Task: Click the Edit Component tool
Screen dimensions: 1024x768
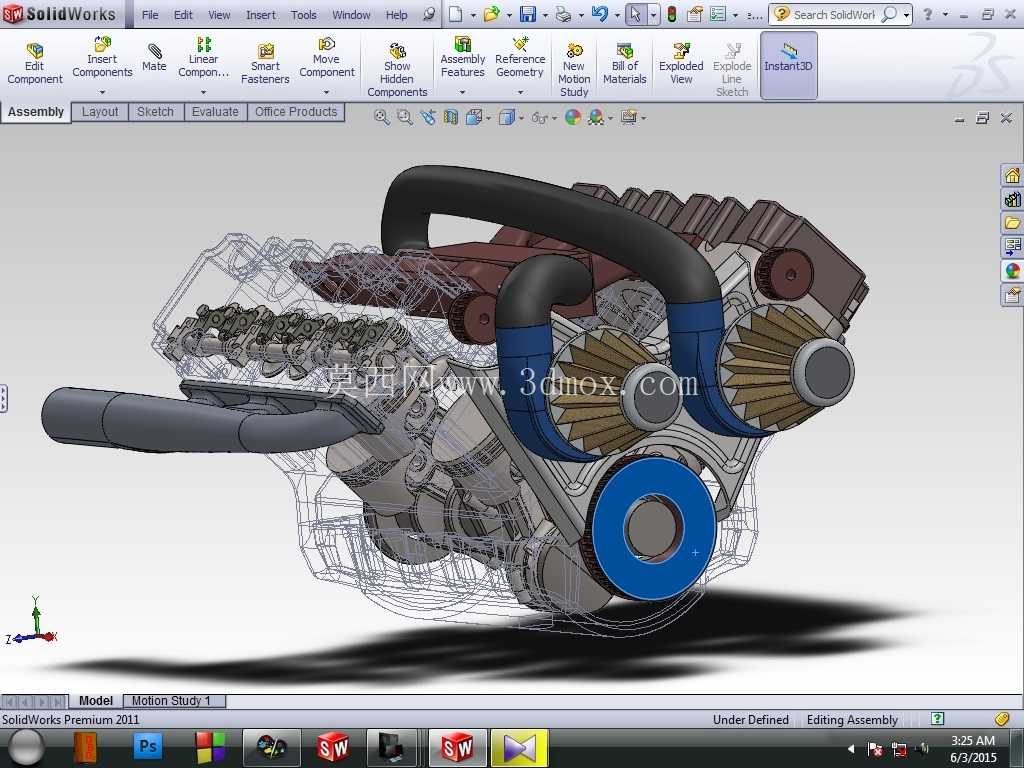Action: coord(35,64)
